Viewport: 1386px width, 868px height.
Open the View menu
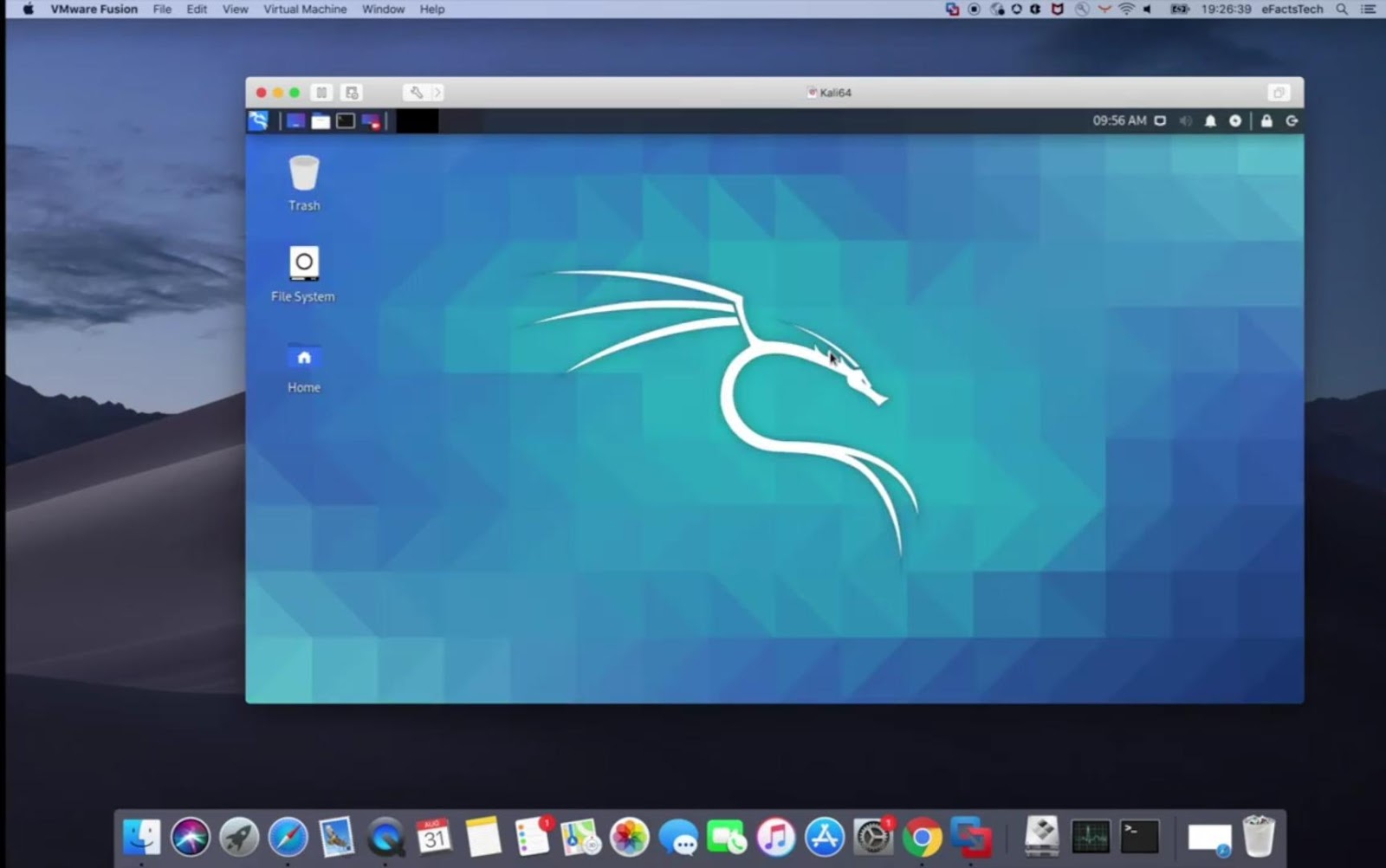(235, 10)
